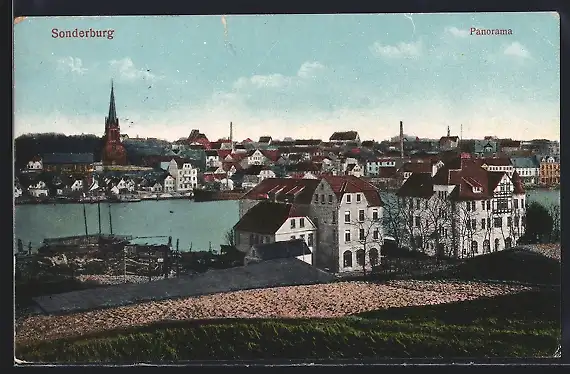Click the grey gabled building with arched windows
Screen dimensions: 570x374
point(342,222)
